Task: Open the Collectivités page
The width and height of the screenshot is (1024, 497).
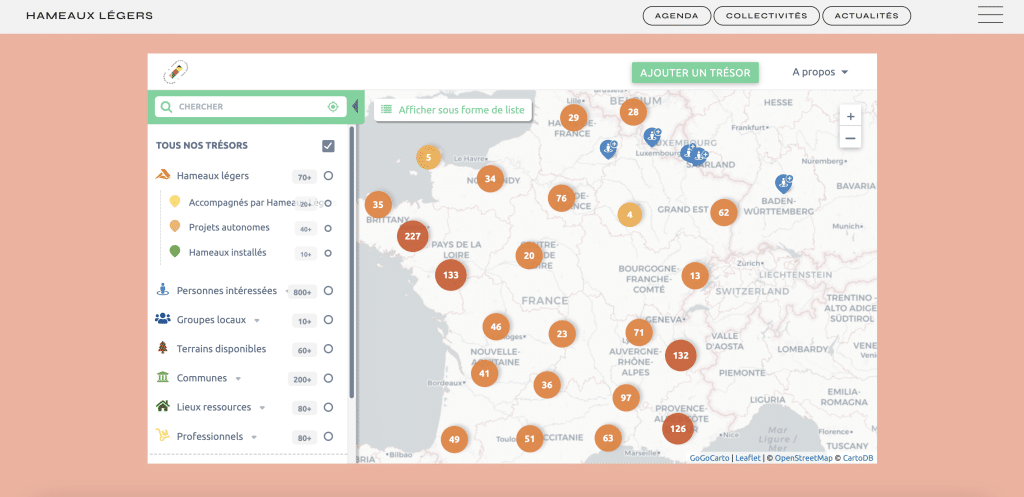Action: point(766,16)
